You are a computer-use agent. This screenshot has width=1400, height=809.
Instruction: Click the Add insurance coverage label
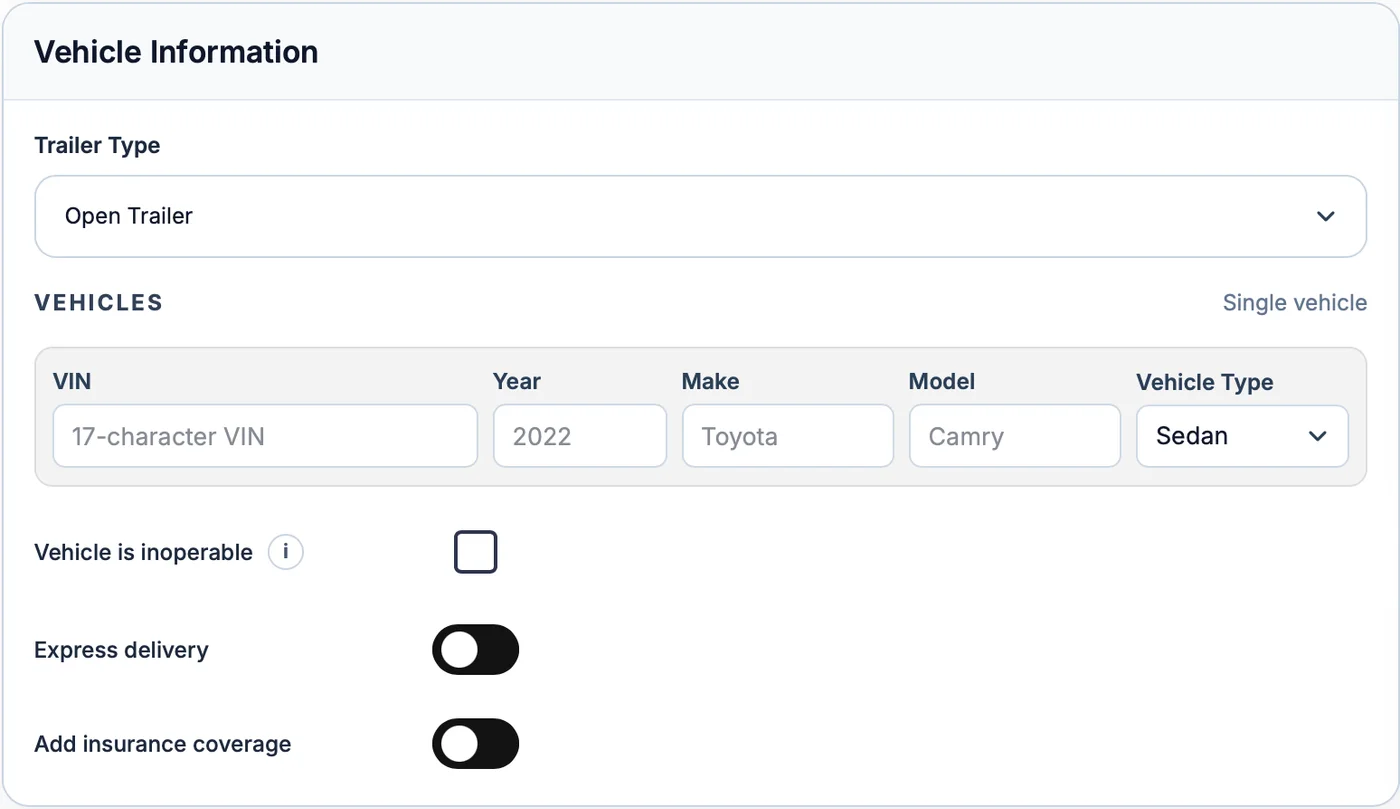pyautogui.click(x=163, y=744)
